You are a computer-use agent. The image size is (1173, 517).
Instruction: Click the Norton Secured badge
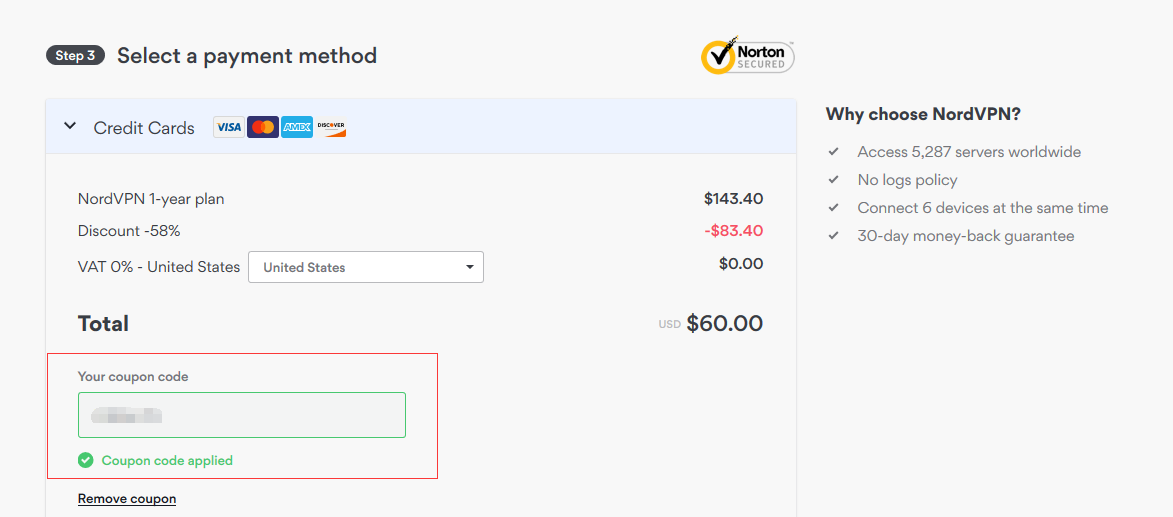pos(747,55)
